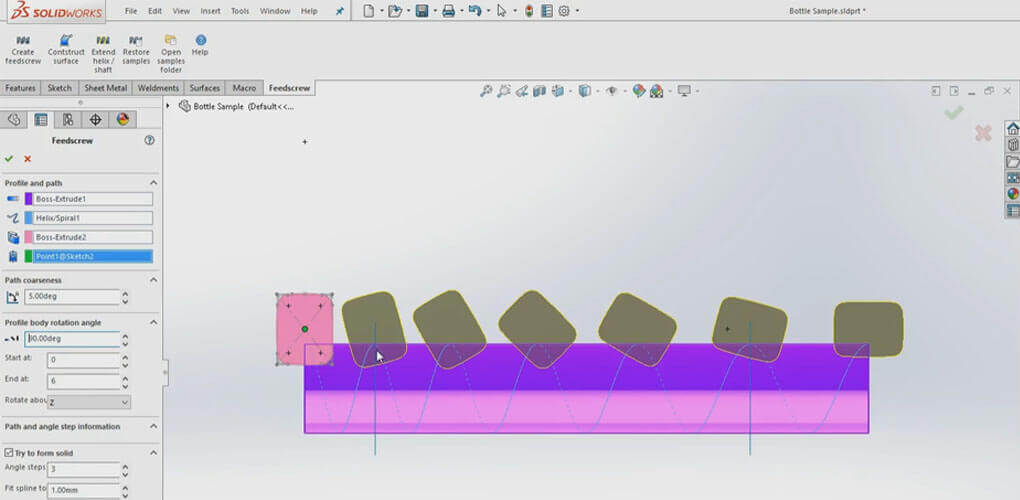Open the Rotate about Z dropdown
This screenshot has width=1020, height=500.
point(88,402)
